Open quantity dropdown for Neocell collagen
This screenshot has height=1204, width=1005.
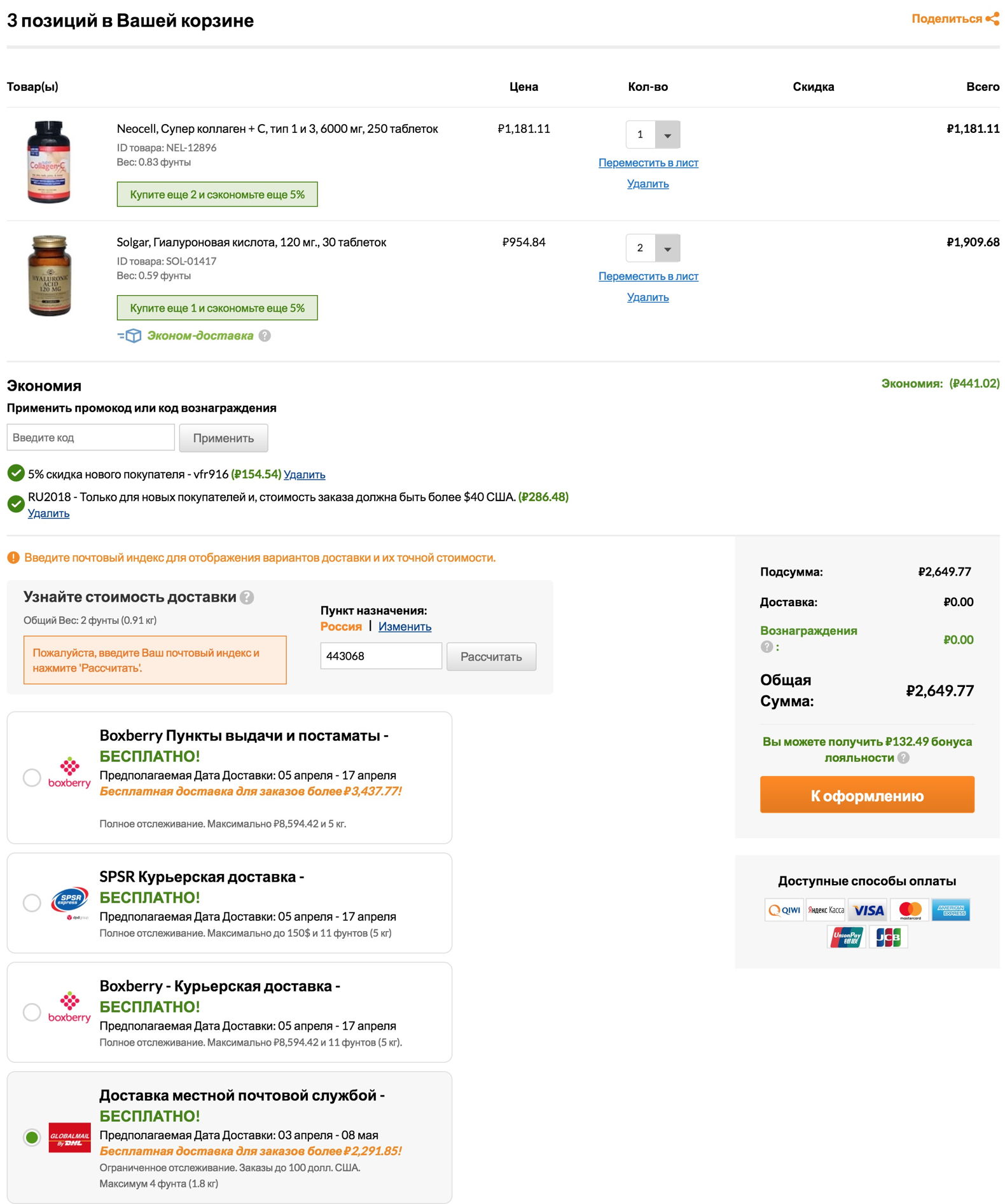[667, 135]
